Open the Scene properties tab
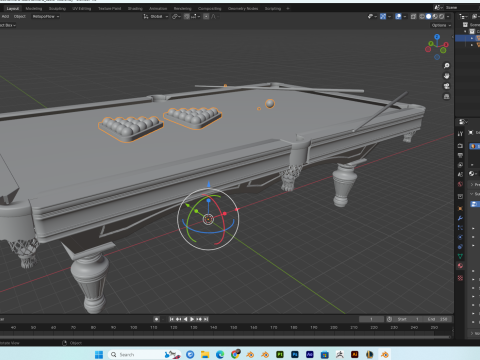Image resolution: width=480 pixels, height=360 pixels. point(460,175)
